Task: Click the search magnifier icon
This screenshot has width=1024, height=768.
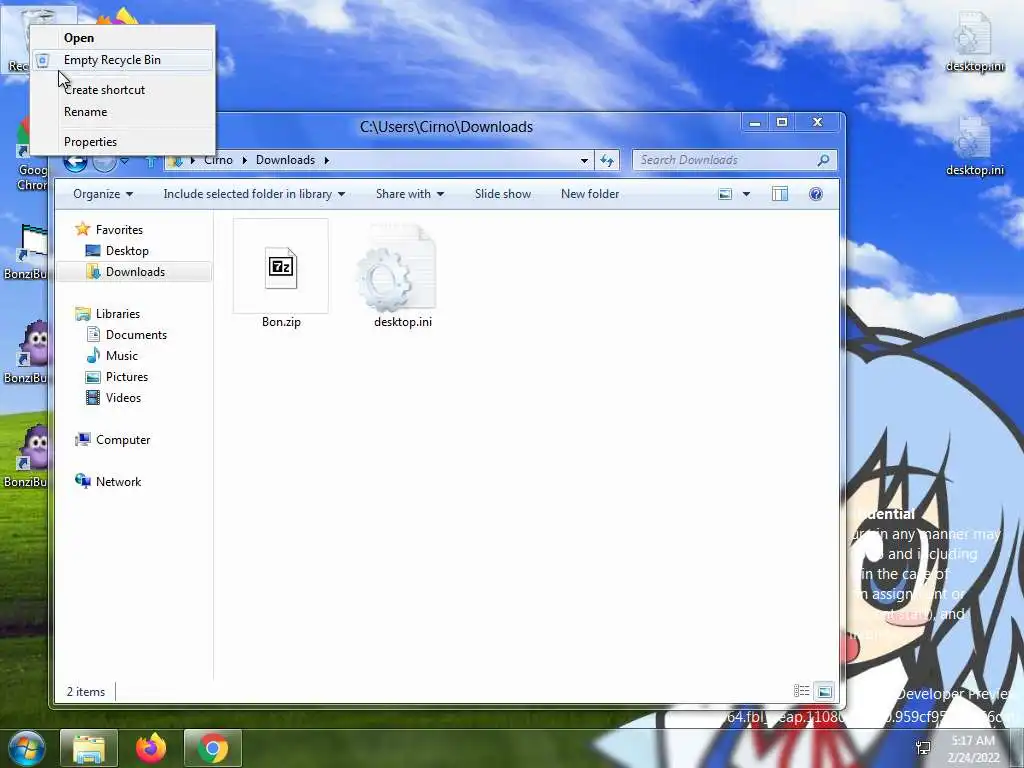Action: click(x=824, y=160)
